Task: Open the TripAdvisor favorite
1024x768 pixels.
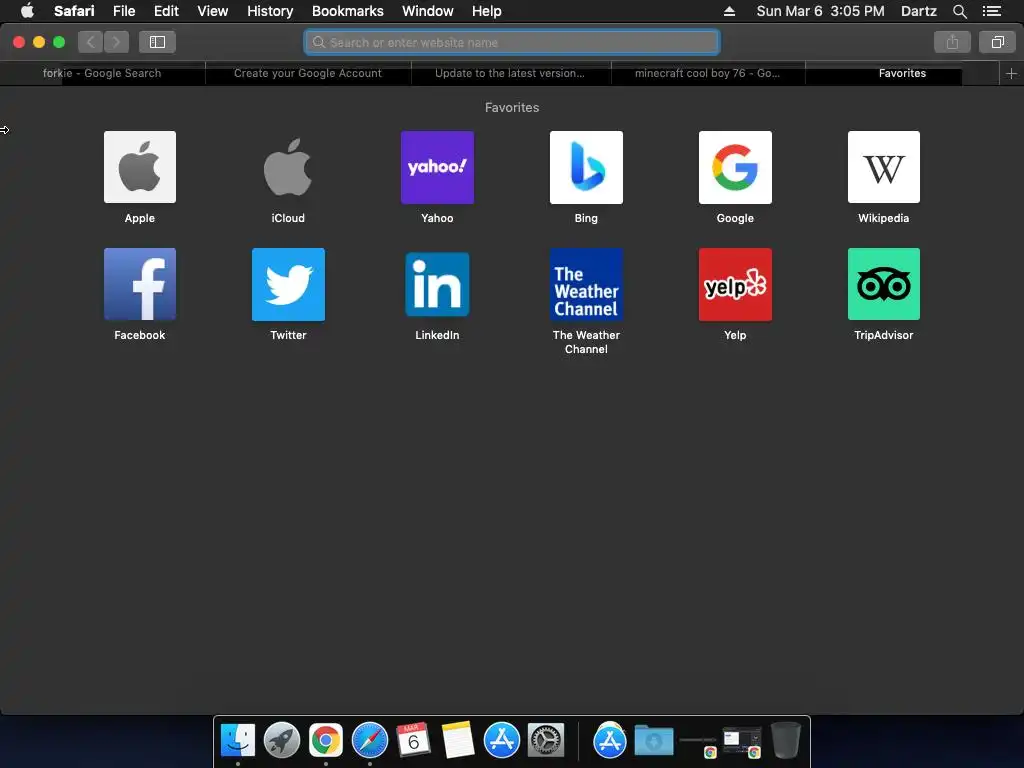Action: 884,284
